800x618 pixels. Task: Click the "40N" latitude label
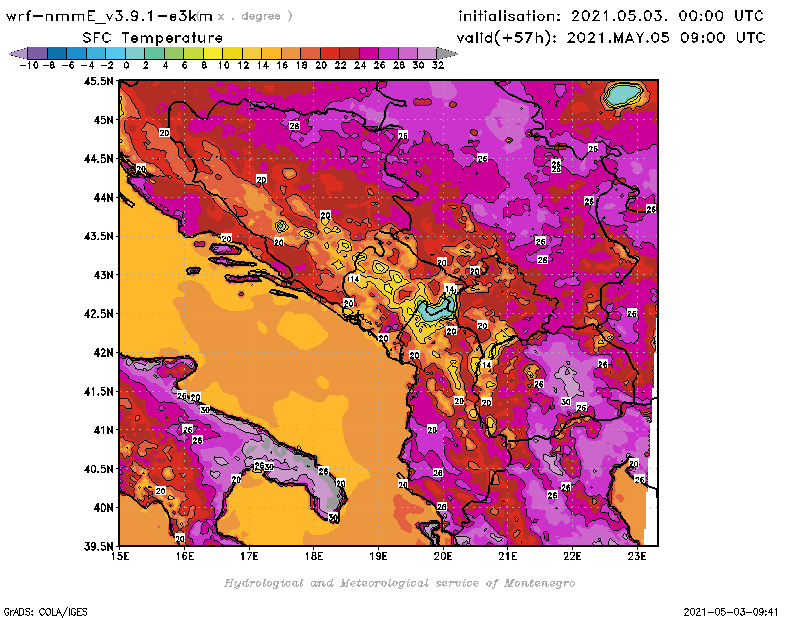click(103, 508)
